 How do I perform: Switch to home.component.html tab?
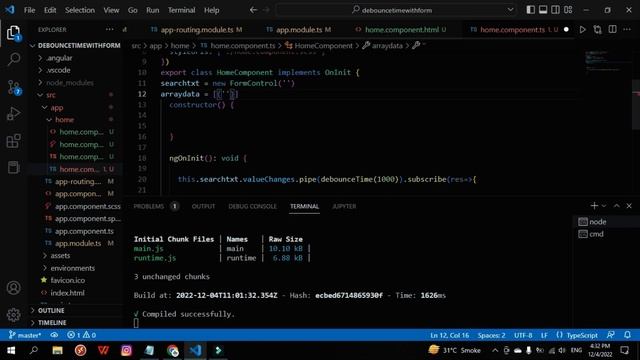[x=401, y=29]
